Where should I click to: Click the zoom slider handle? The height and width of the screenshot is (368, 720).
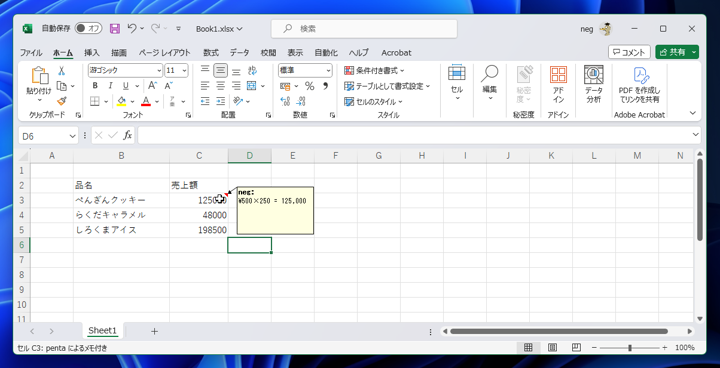tap(630, 348)
